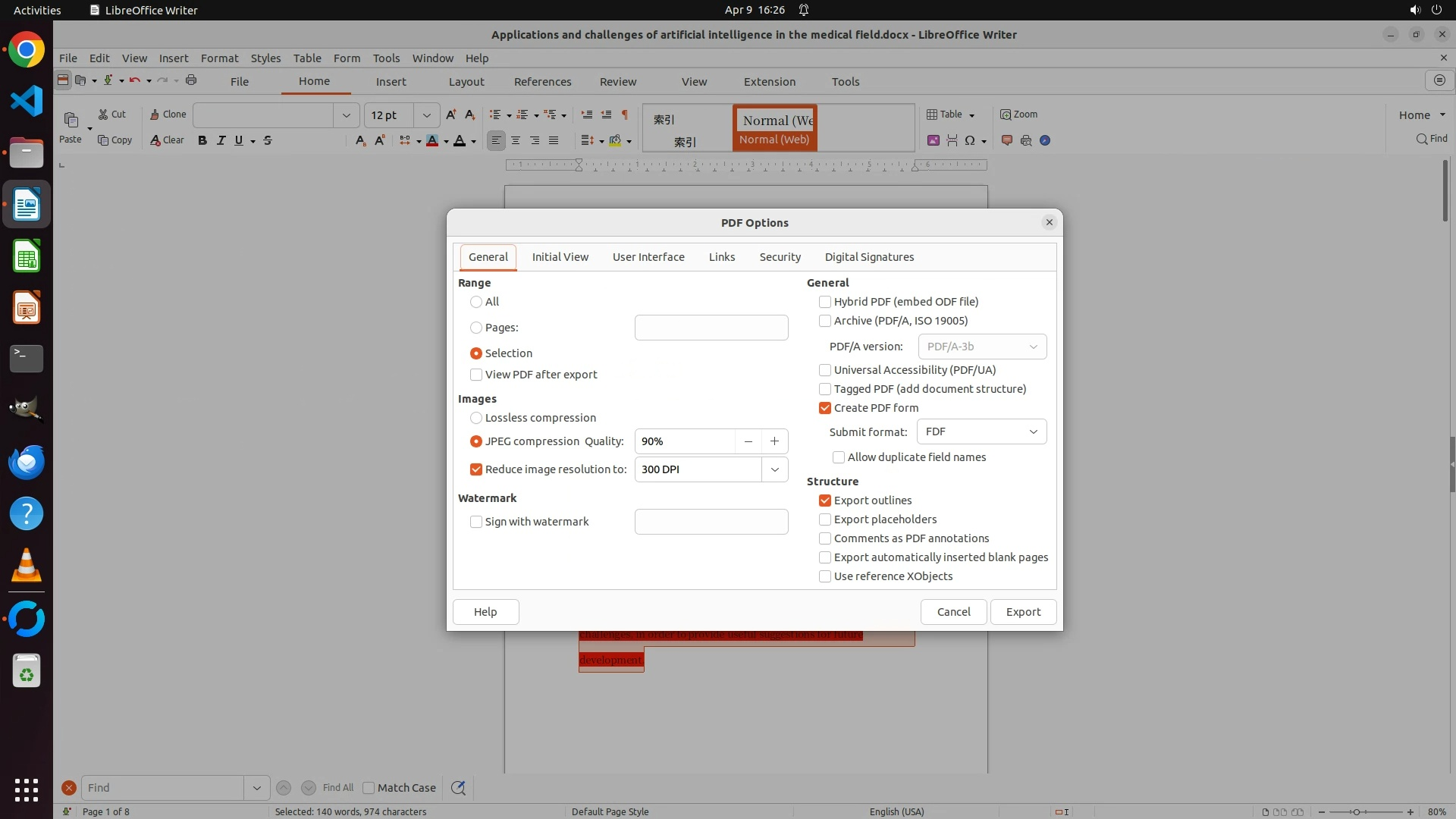The width and height of the screenshot is (1456, 819).
Task: Open LibreOffice Calc from the dock
Action: pos(27,256)
